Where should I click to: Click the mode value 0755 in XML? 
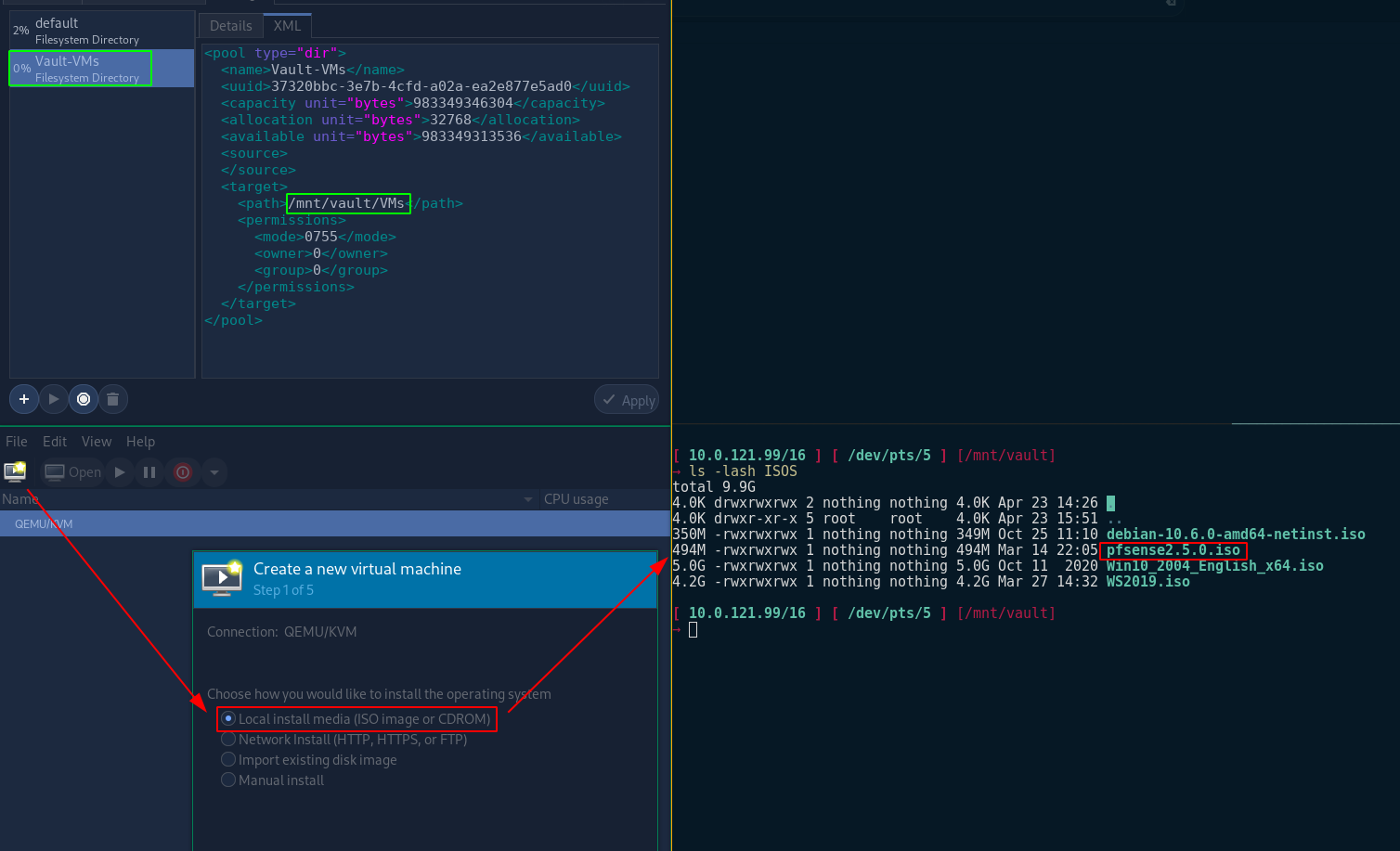(x=321, y=237)
